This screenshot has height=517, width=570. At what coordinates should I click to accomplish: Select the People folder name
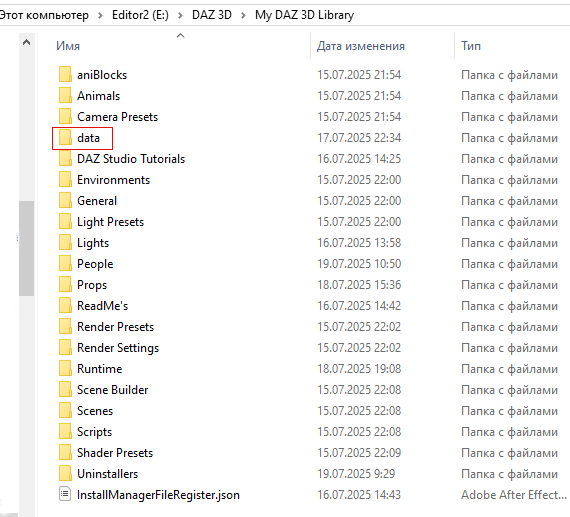pos(95,264)
